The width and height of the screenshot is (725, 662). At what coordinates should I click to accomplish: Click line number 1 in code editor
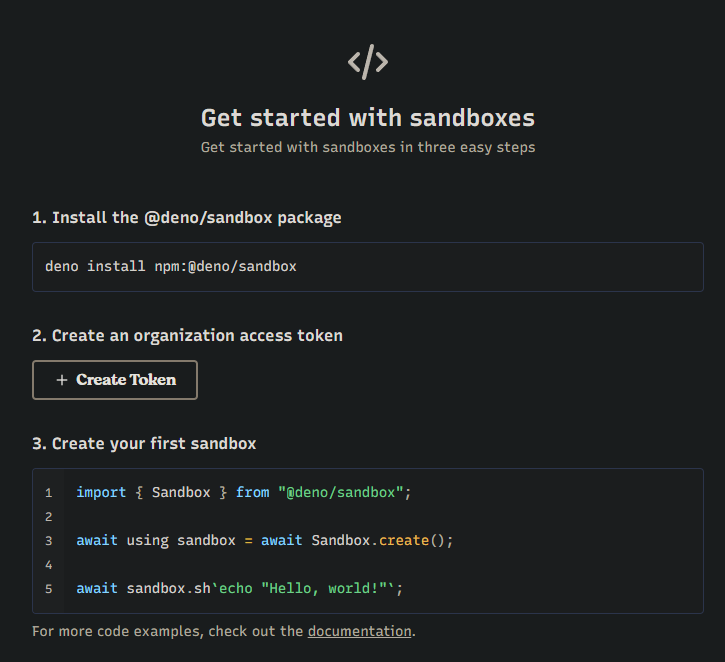coord(48,493)
